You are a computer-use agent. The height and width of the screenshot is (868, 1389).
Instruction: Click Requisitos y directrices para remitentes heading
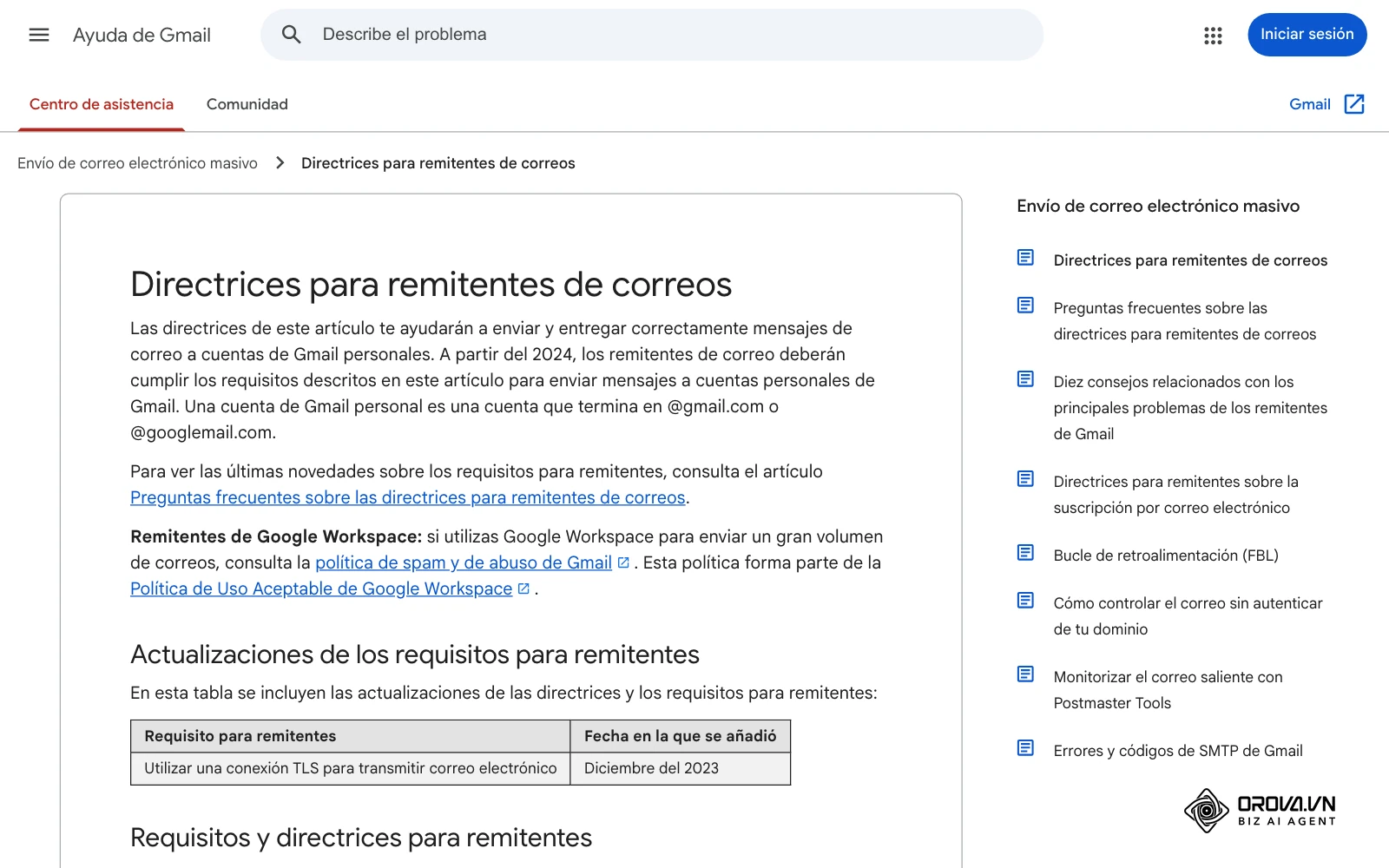click(361, 838)
